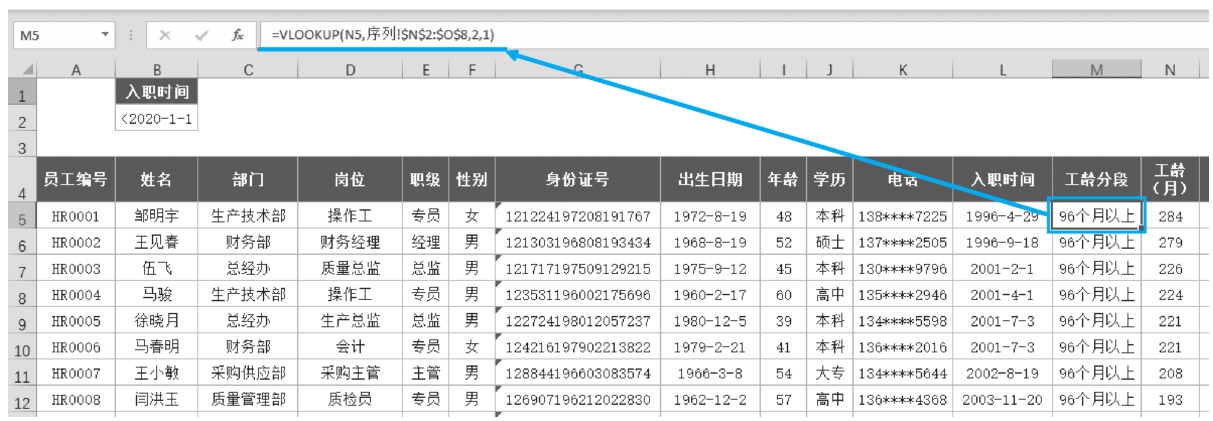Click the Enter checkmark formula bar icon

point(201,35)
